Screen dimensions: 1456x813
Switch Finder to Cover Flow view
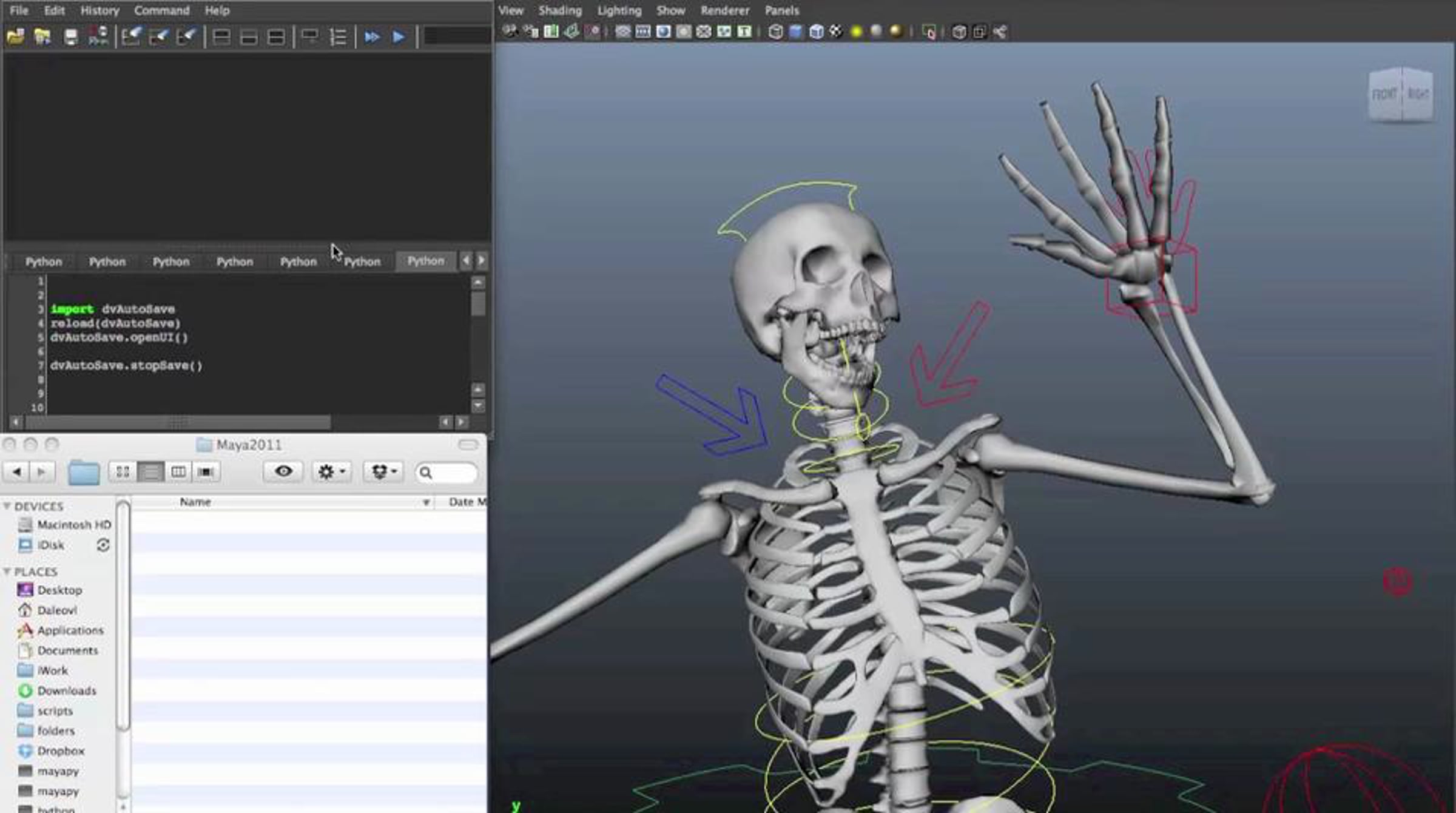pyautogui.click(x=206, y=471)
